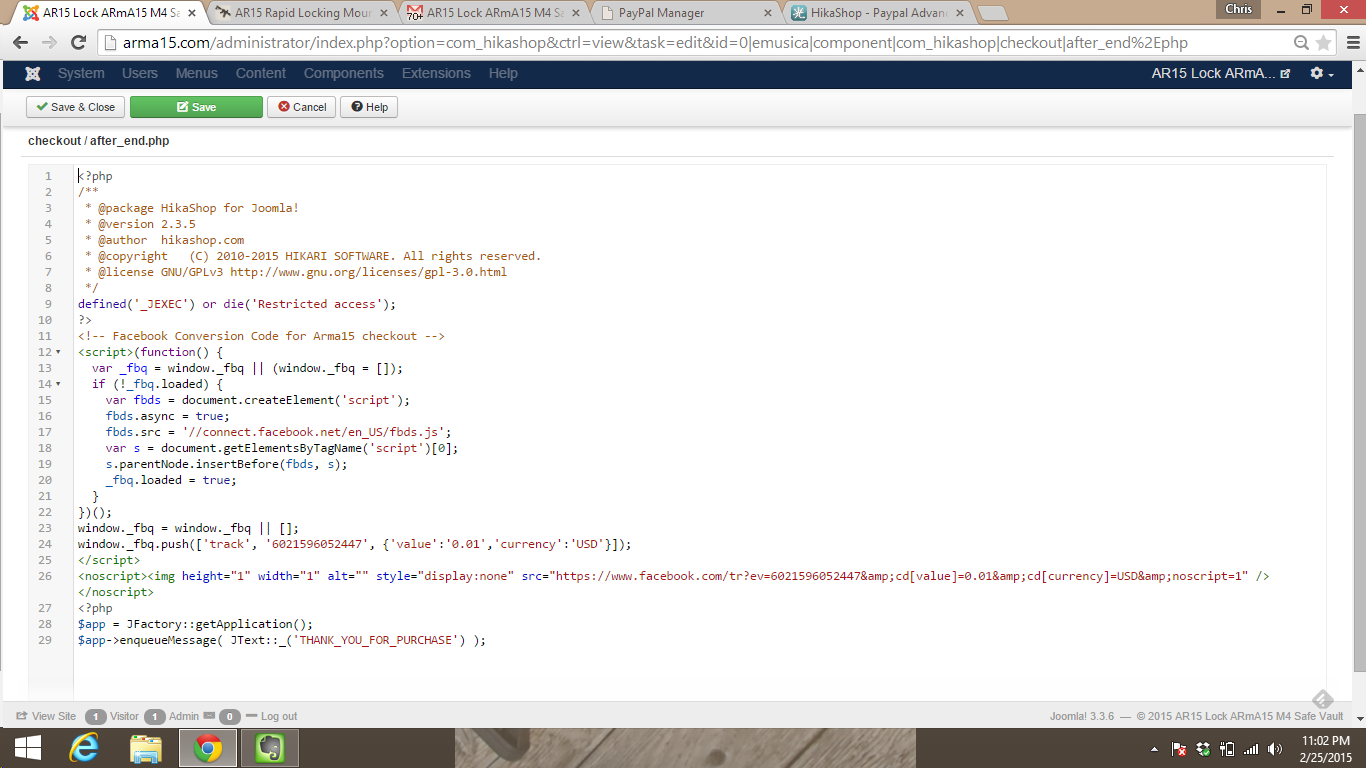Click the "window._fbq.push" track code line
The width and height of the screenshot is (1366, 768).
(x=355, y=544)
